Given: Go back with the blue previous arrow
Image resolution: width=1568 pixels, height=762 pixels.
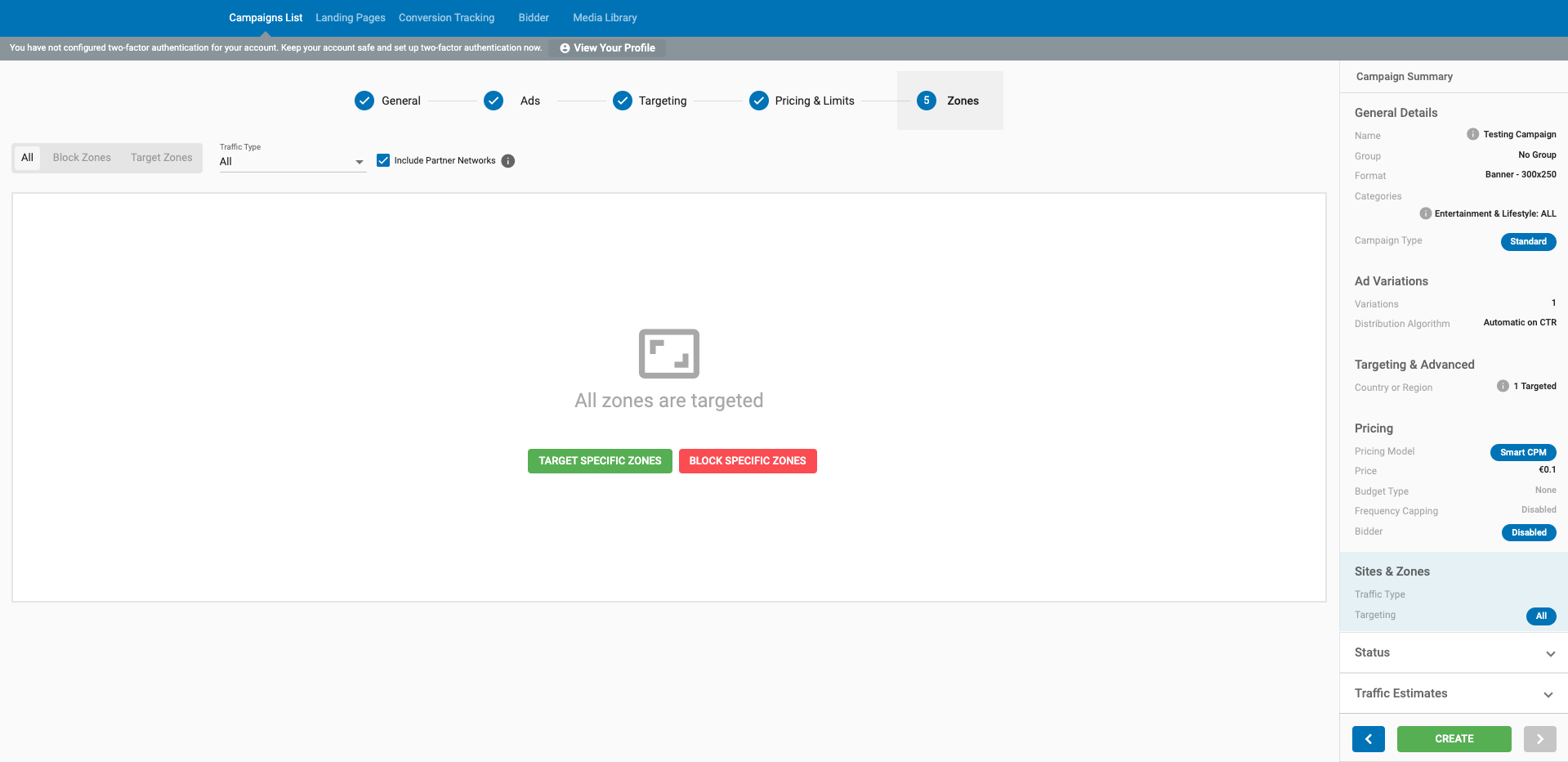Looking at the screenshot, I should 1368,738.
